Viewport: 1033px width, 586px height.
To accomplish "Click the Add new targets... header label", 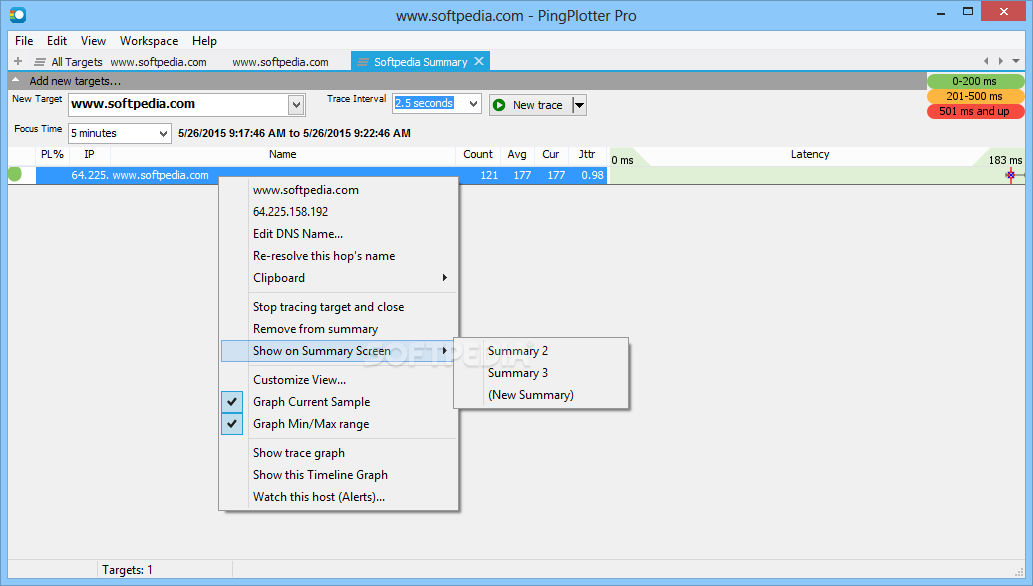I will point(75,81).
